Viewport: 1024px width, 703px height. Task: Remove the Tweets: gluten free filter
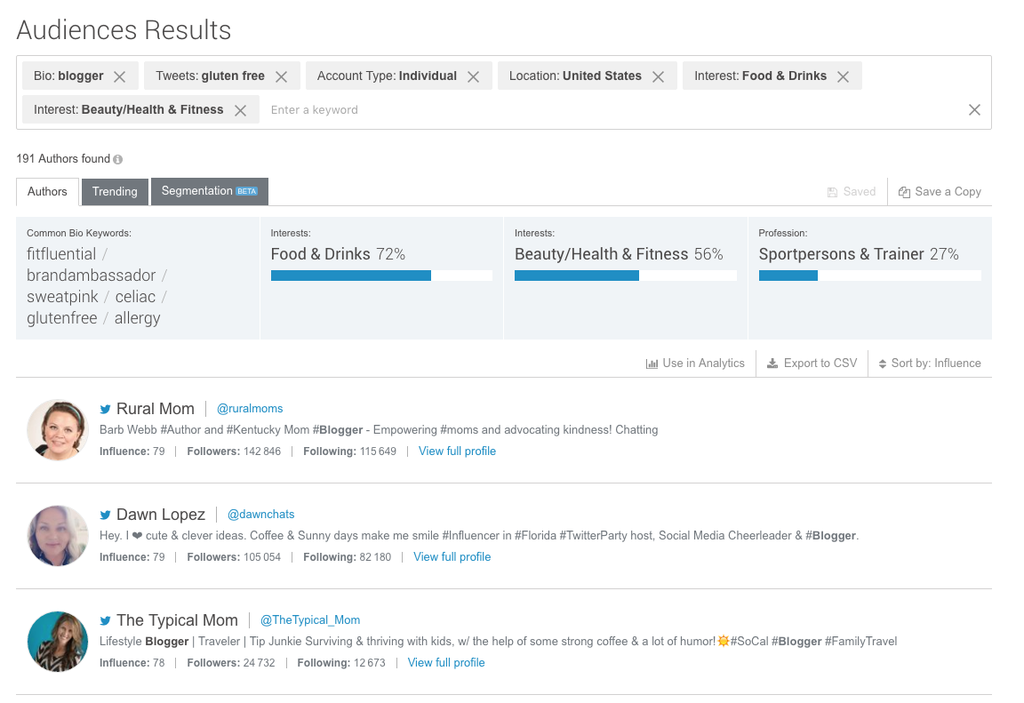(281, 77)
